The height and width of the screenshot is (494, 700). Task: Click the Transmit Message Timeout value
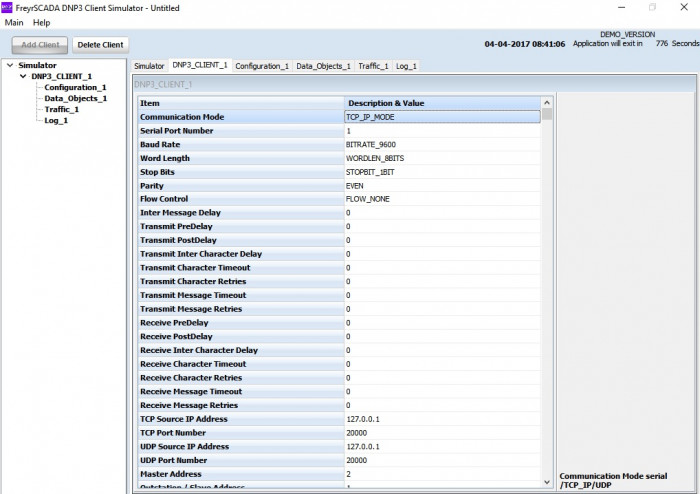(x=442, y=295)
